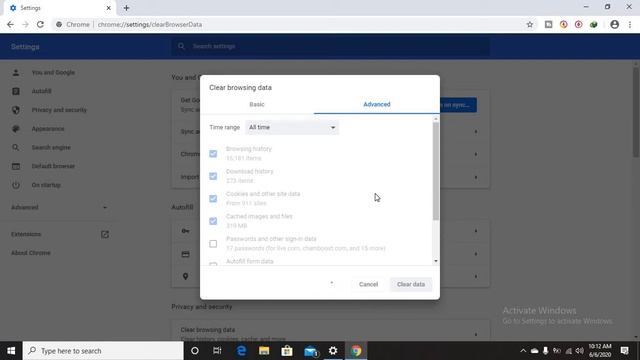Open File Explorer from taskbar

264,351
